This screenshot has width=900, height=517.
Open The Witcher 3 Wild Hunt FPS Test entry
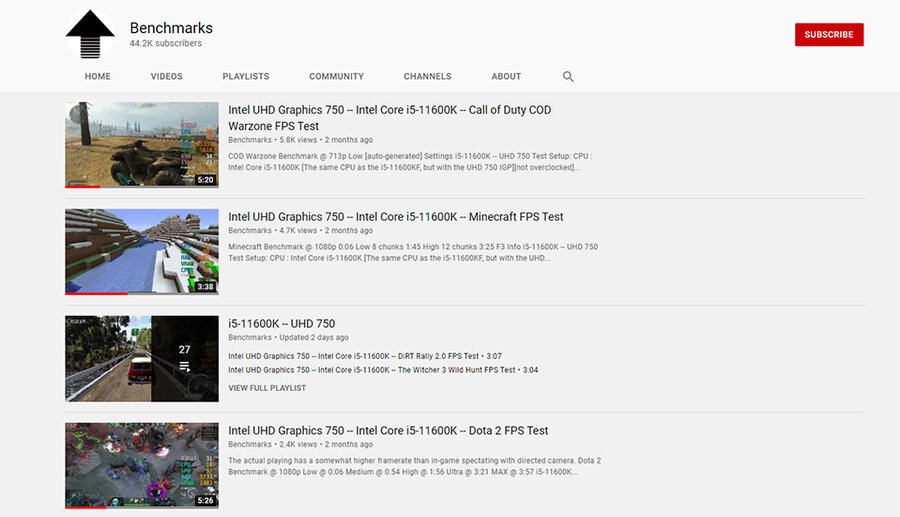383,370
